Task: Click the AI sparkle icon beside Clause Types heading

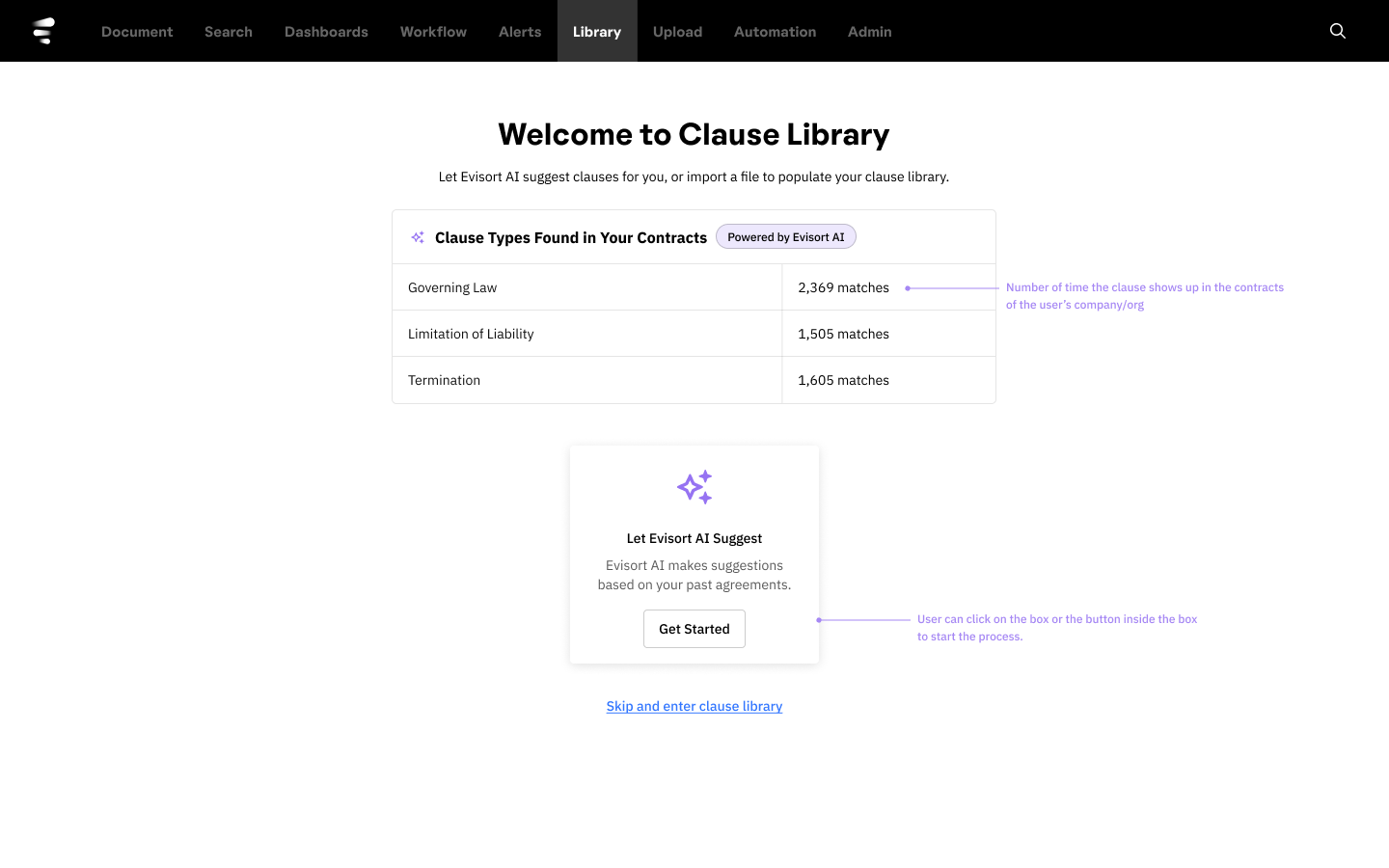Action: pyautogui.click(x=417, y=236)
